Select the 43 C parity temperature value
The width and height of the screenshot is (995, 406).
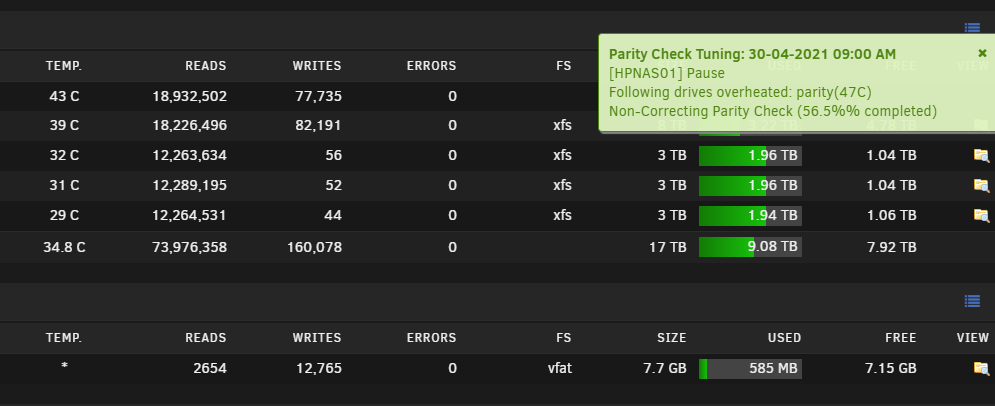pos(64,96)
